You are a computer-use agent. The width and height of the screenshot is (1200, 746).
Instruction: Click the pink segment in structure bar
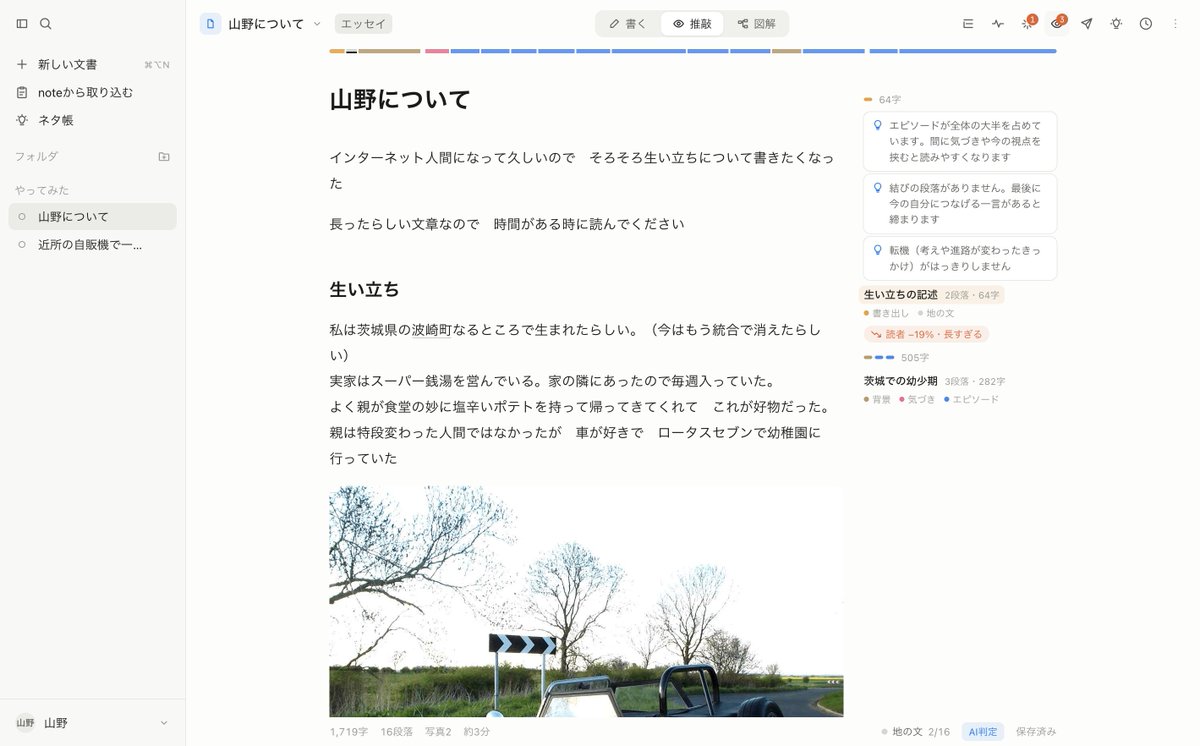coord(436,51)
